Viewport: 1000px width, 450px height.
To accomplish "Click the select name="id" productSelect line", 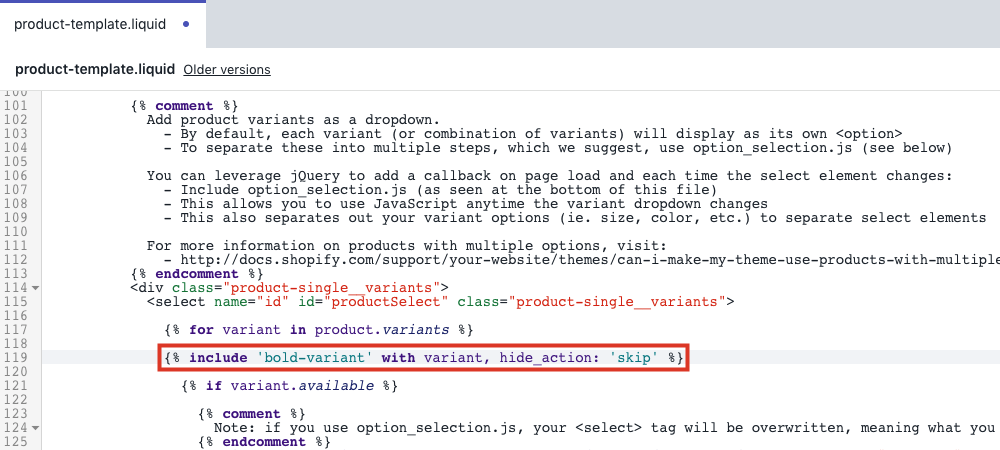I will 440,301.
